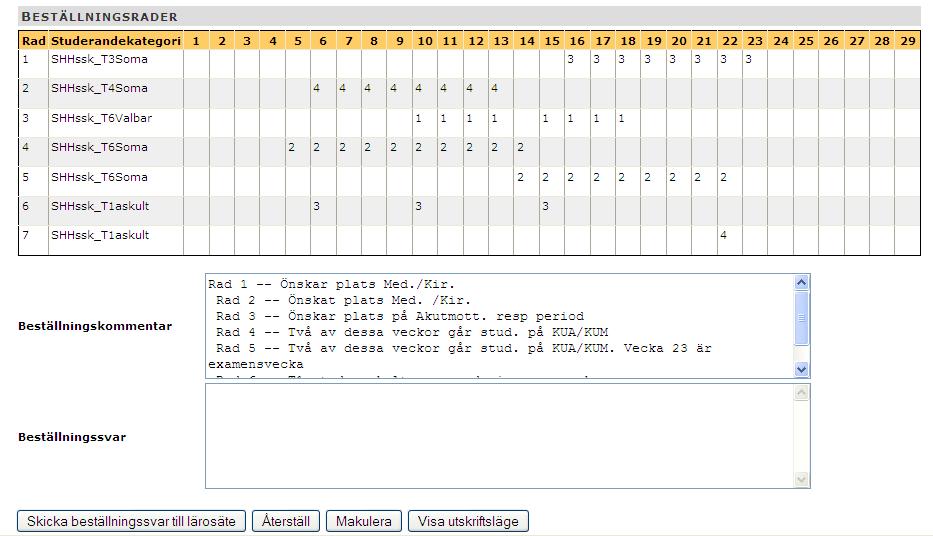933x536 pixels.
Task: Click the Studerandekategori column header
Action: pos(116,40)
